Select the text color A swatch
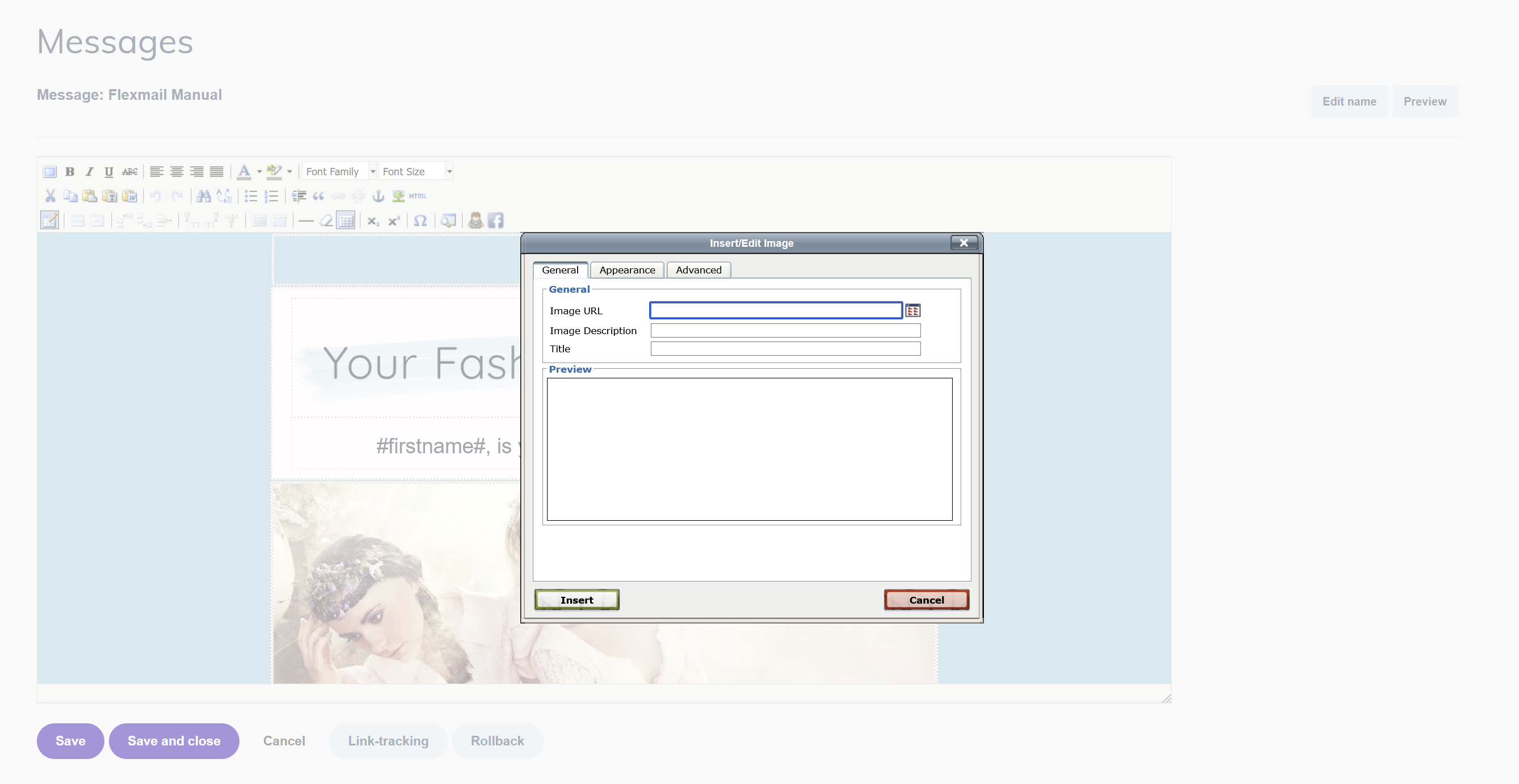Viewport: 1519px width, 784px height. [243, 171]
